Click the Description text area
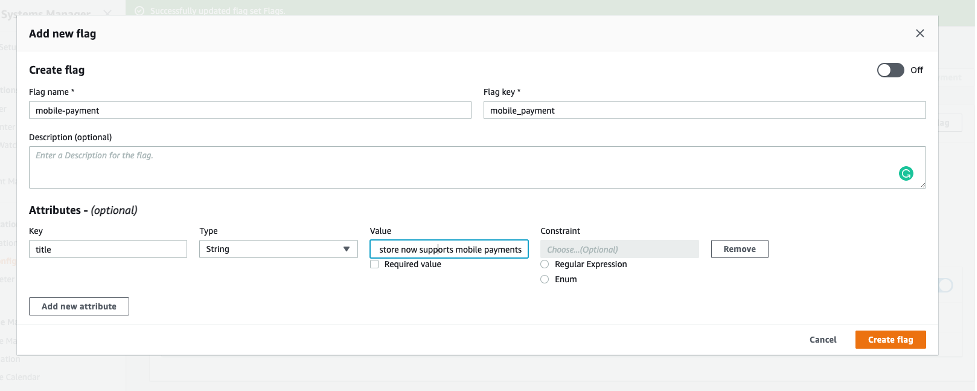The width and height of the screenshot is (977, 391). point(477,167)
